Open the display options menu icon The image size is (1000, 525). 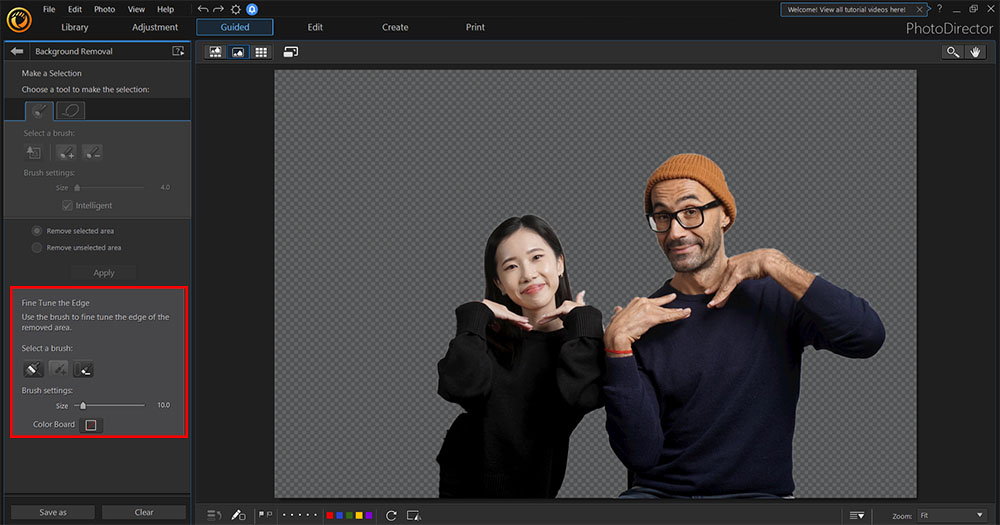[857, 515]
